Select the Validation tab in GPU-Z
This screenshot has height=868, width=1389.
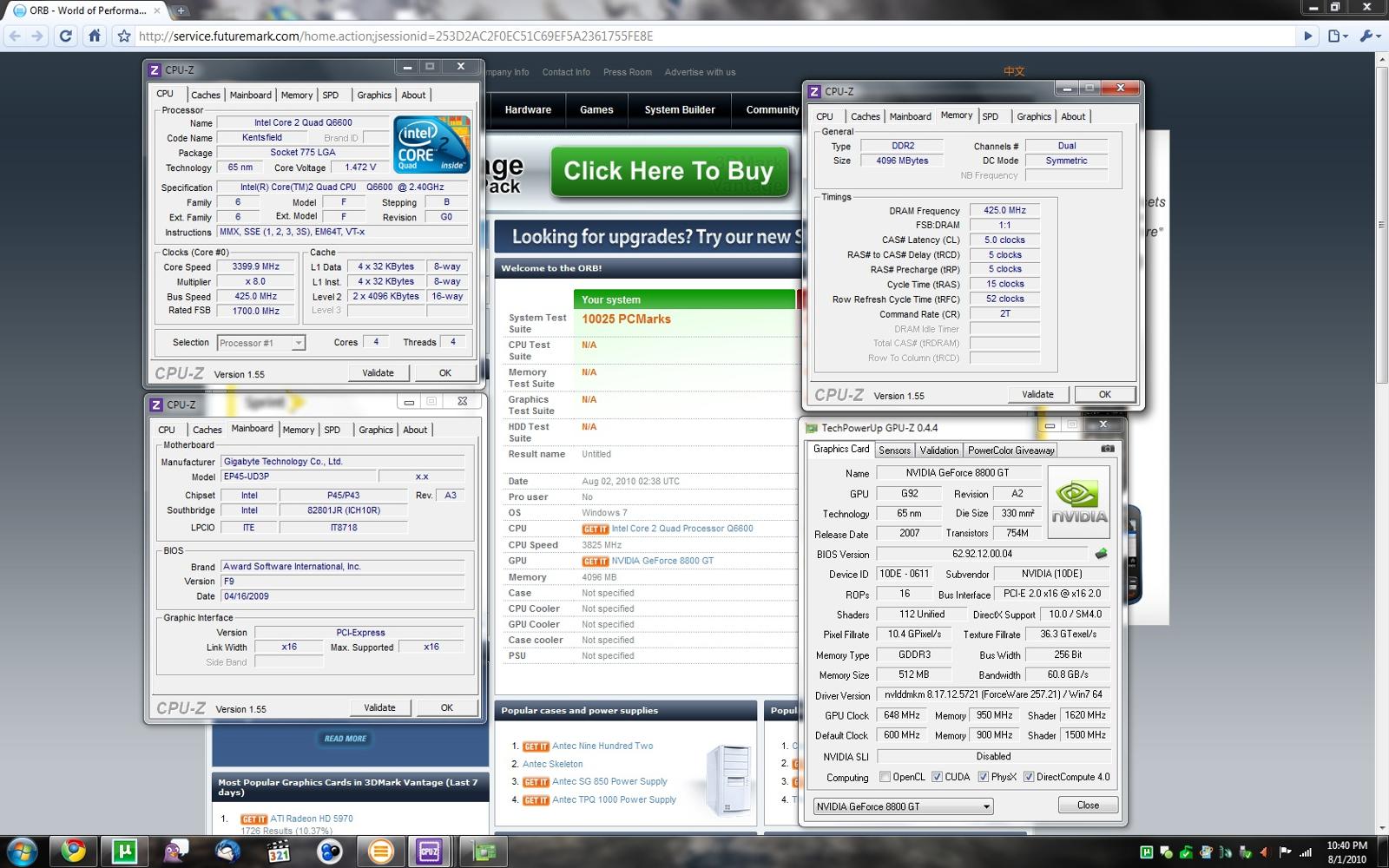tap(938, 450)
